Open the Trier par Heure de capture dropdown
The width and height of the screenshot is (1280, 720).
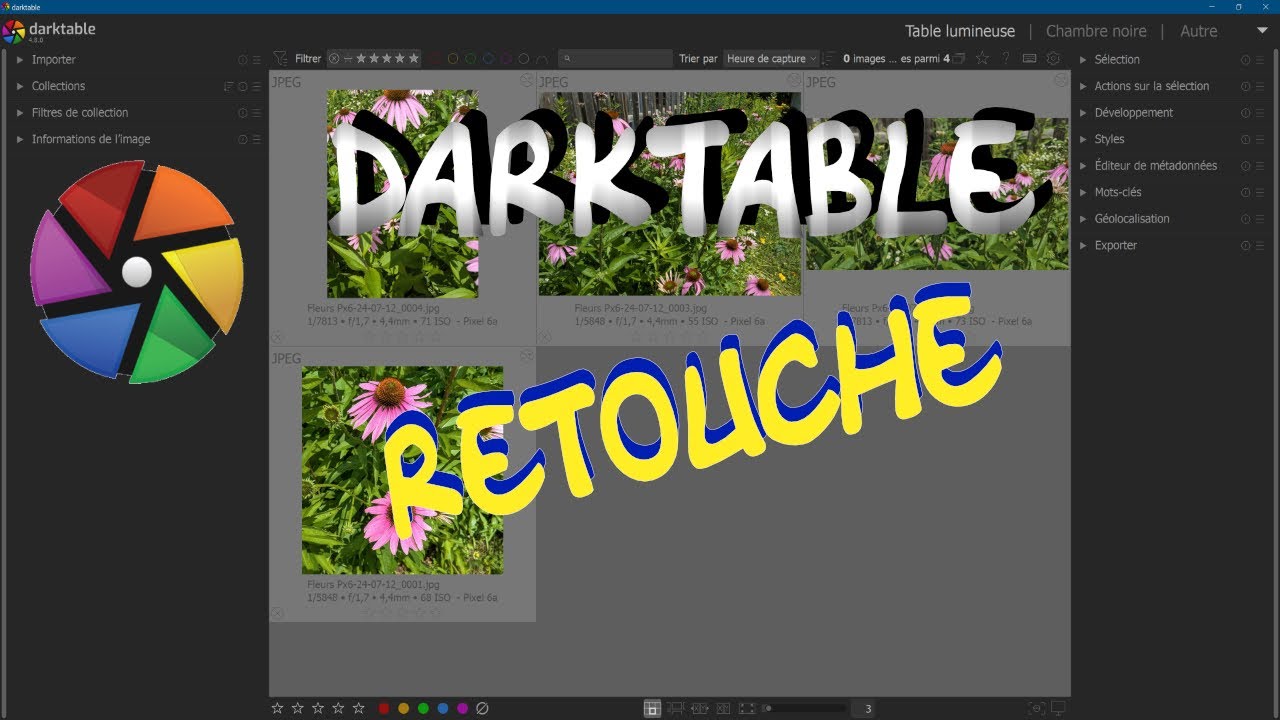pos(772,59)
